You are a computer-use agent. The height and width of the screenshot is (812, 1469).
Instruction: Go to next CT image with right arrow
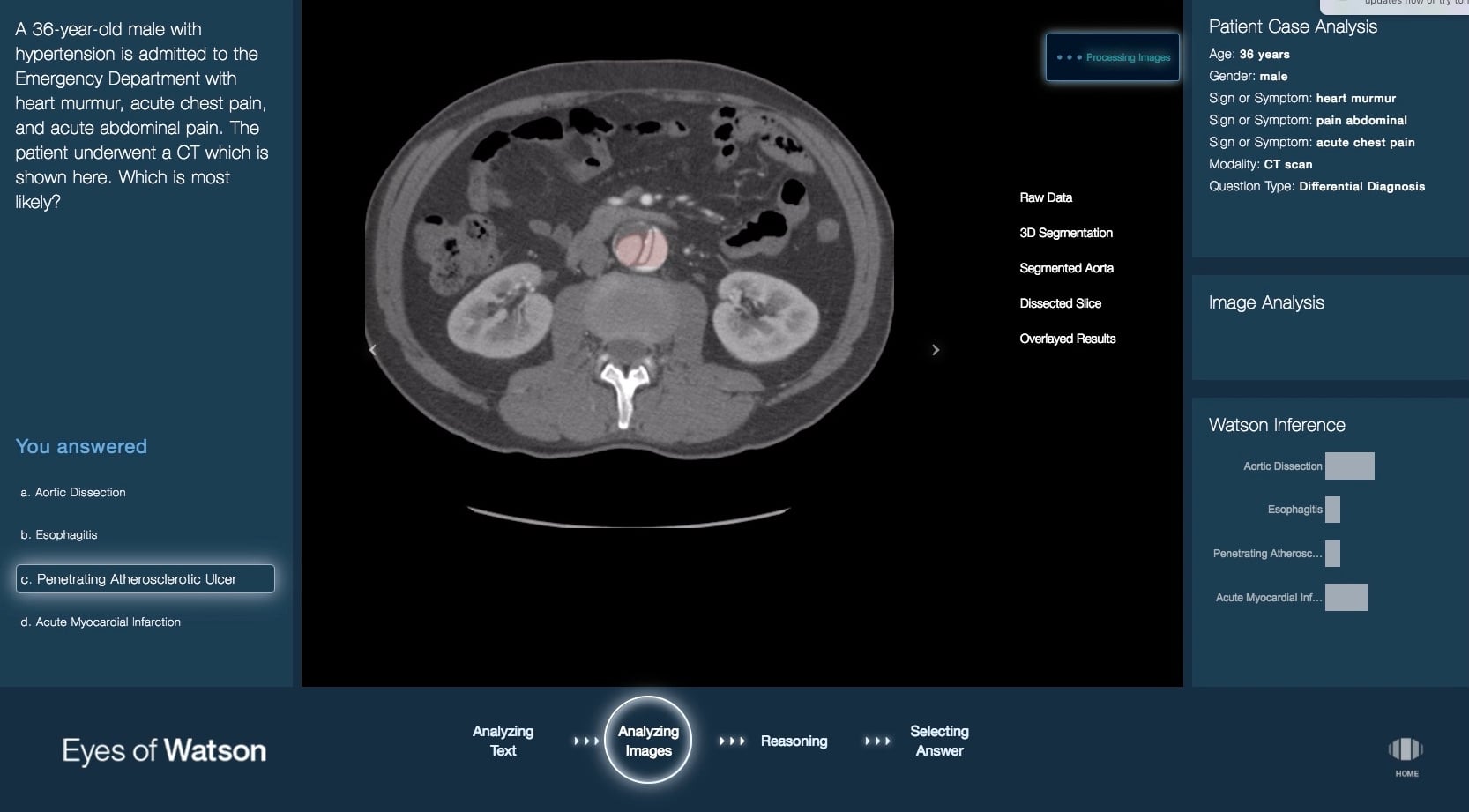coord(936,350)
